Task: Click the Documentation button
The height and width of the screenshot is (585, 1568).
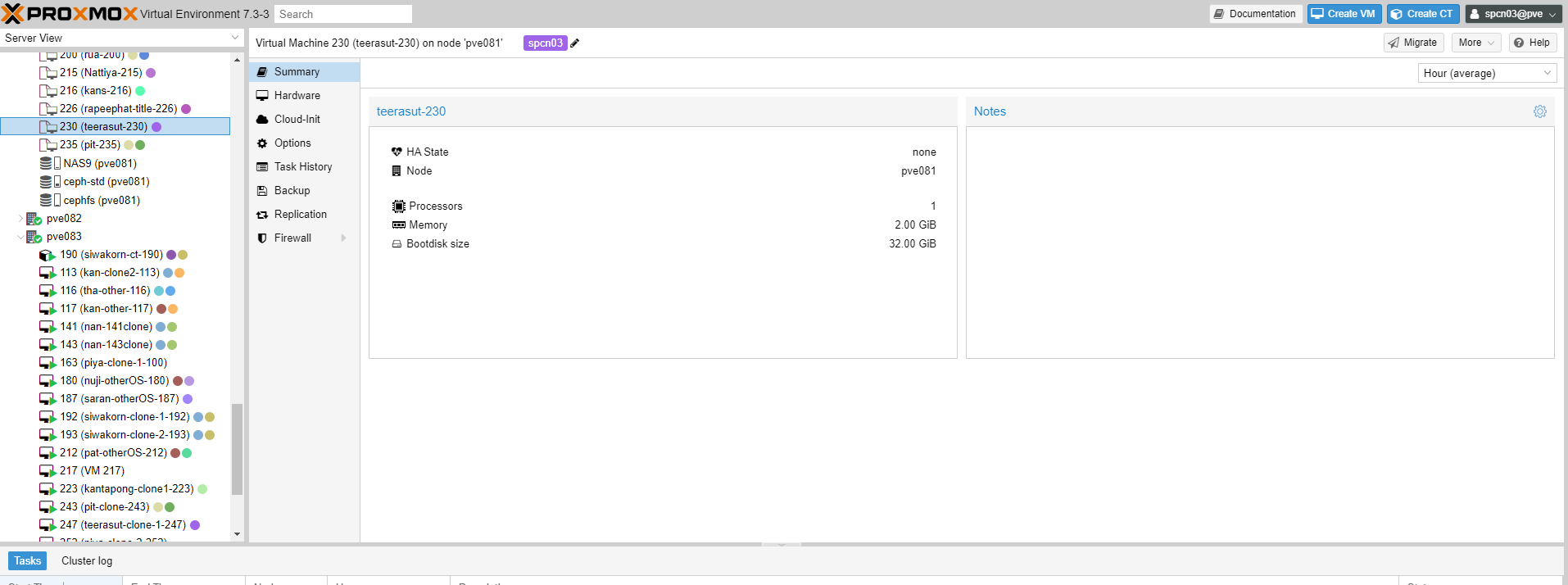Action: (x=1255, y=14)
